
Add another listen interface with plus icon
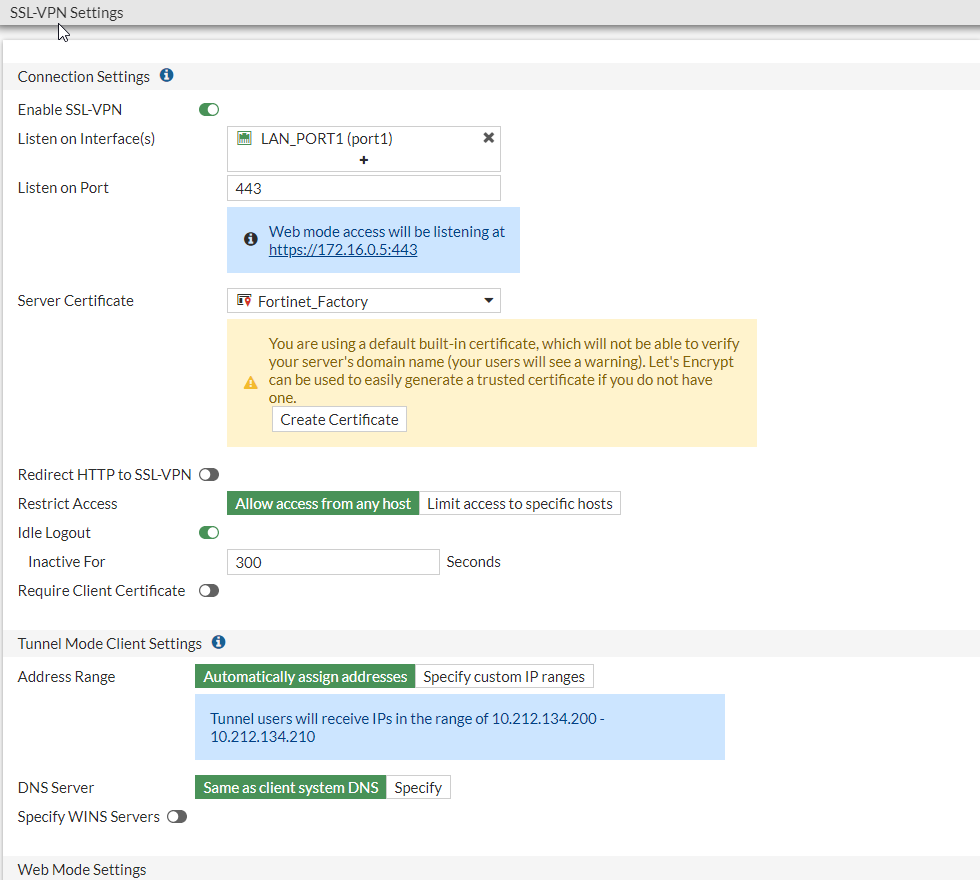click(364, 160)
